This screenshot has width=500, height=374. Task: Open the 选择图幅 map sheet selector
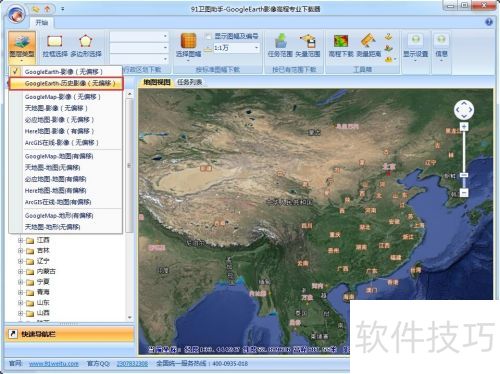click(x=188, y=47)
